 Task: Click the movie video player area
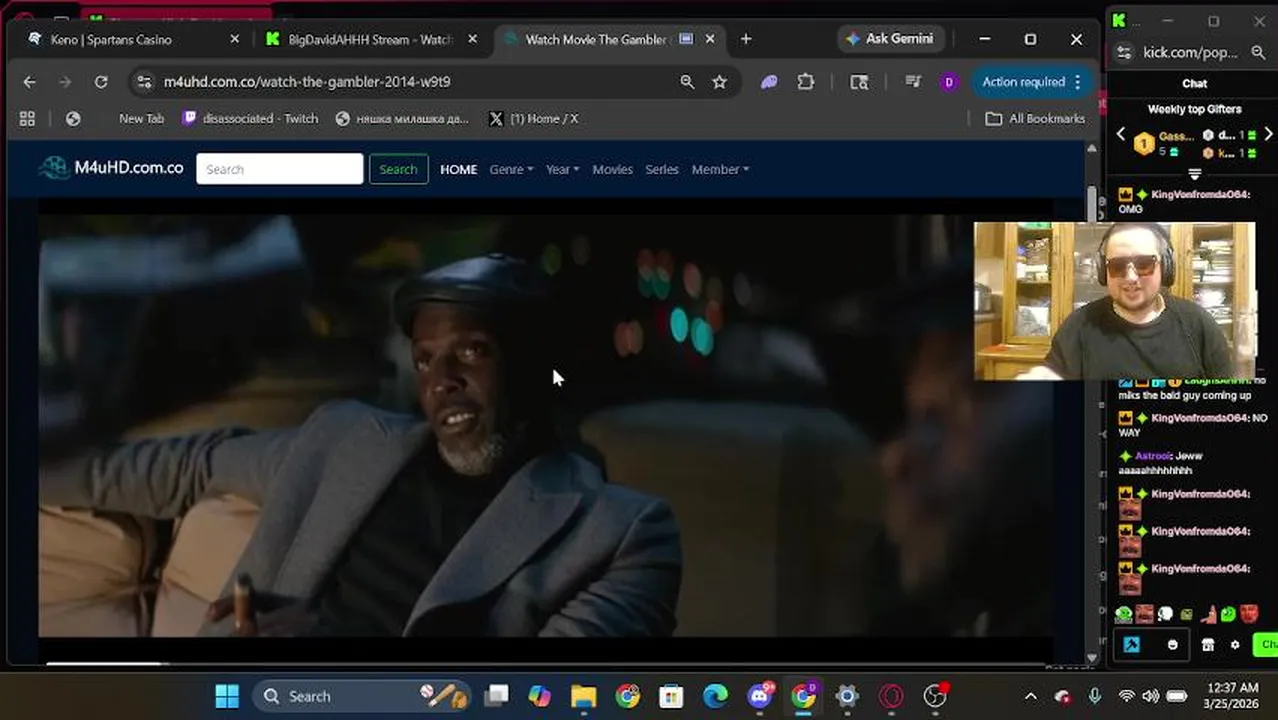(545, 425)
